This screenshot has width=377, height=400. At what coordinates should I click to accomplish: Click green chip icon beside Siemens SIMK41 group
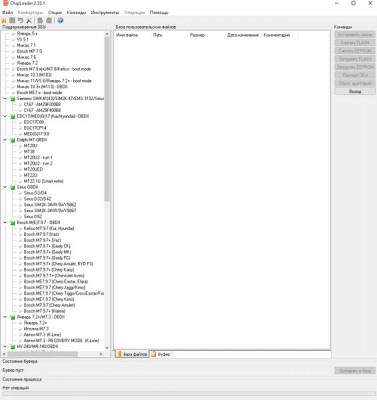click(12, 99)
